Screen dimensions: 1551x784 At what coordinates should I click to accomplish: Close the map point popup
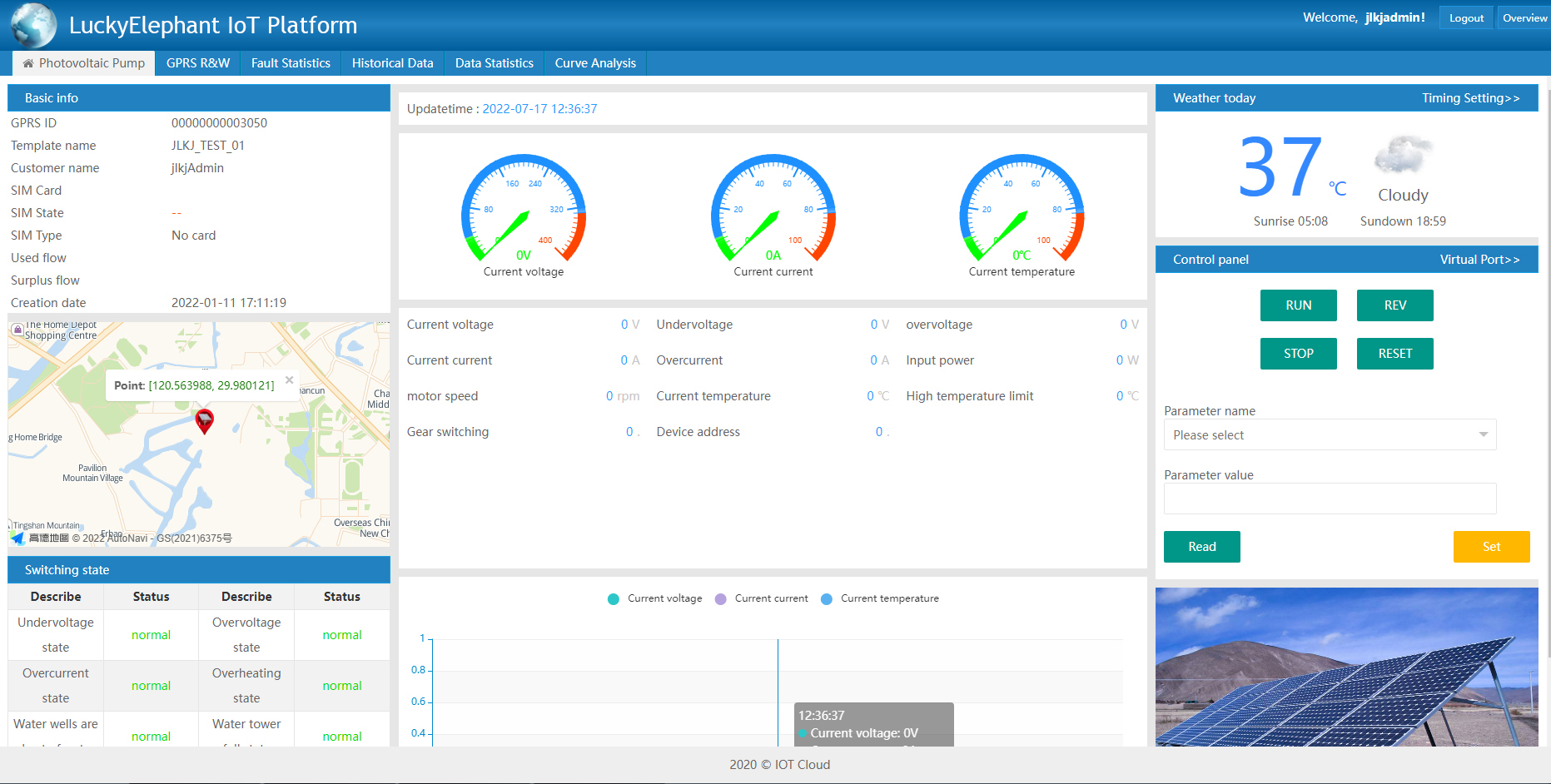(x=289, y=380)
